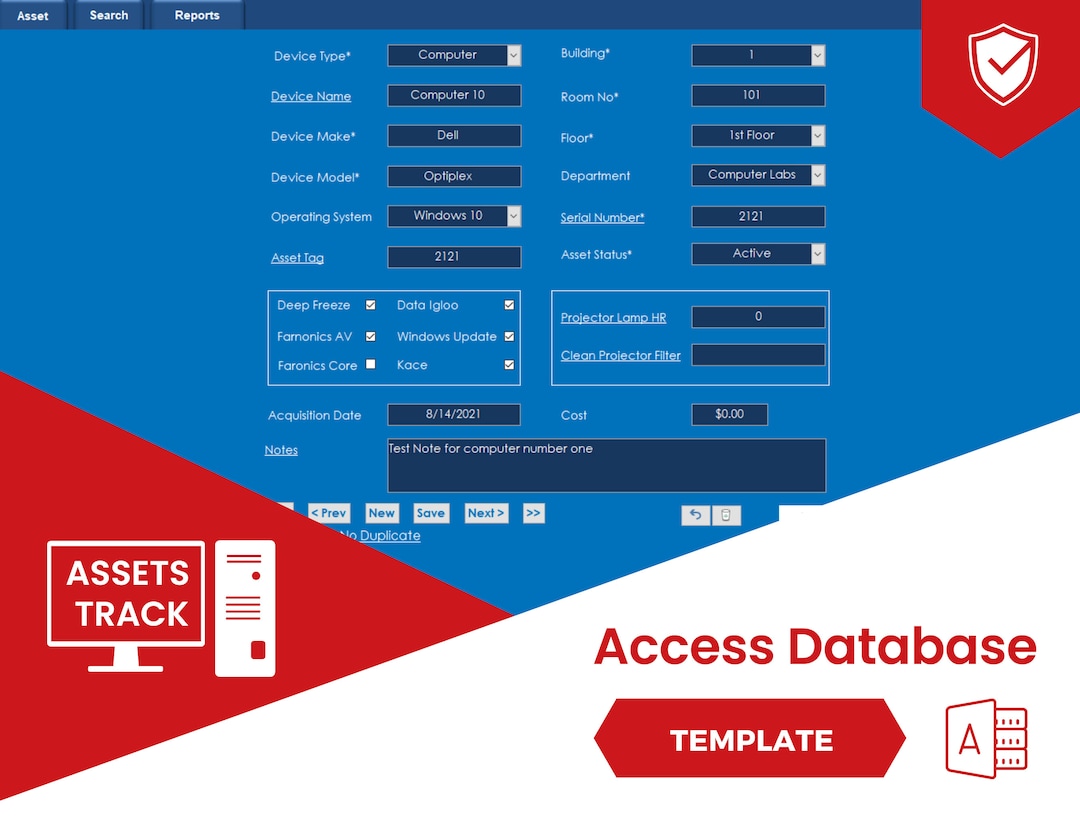Viewport: 1080px width, 840px height.
Task: Jump to last record with the >> icon
Action: coord(533,513)
